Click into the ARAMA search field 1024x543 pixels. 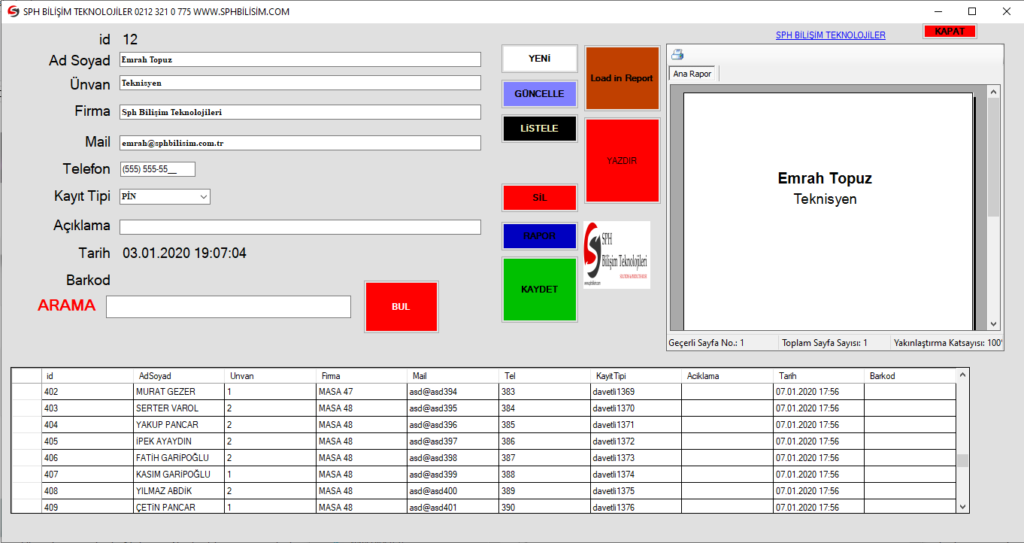click(228, 307)
